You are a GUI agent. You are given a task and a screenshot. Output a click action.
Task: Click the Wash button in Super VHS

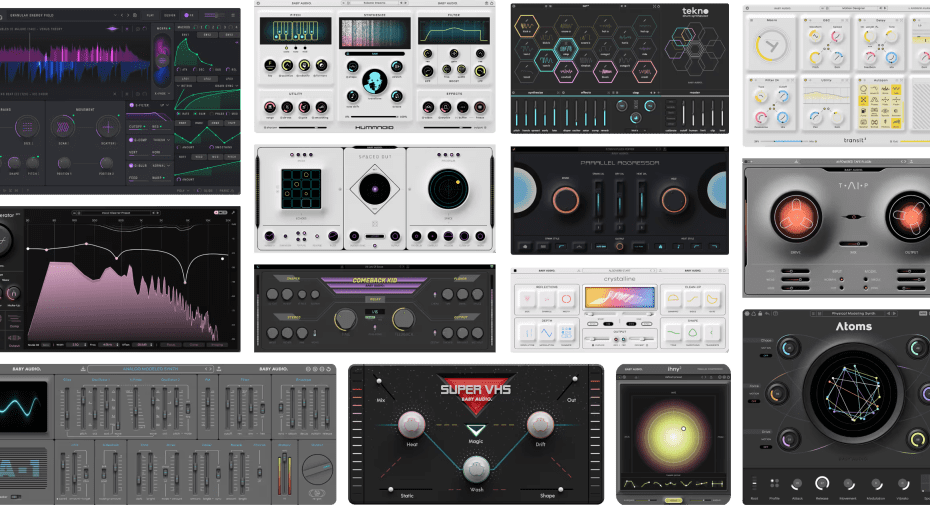[x=476, y=468]
